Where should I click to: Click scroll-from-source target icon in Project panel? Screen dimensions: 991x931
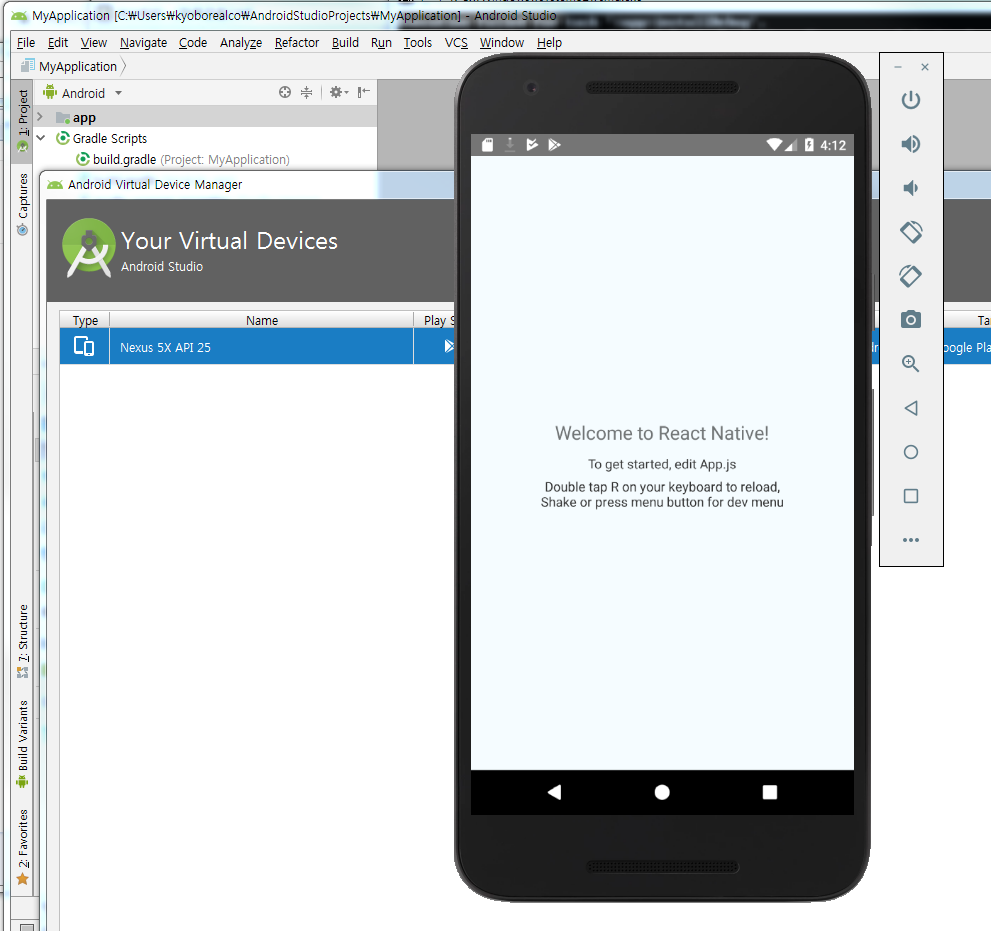click(x=285, y=92)
